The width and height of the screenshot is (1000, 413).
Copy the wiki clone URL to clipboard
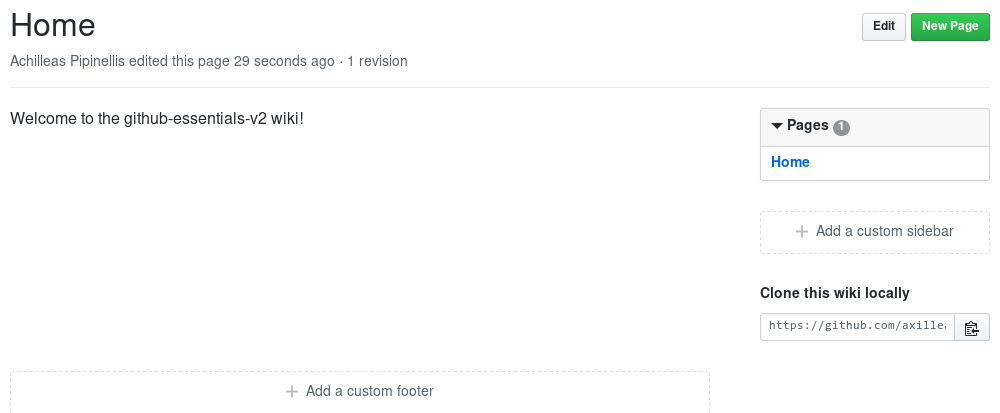[971, 327]
